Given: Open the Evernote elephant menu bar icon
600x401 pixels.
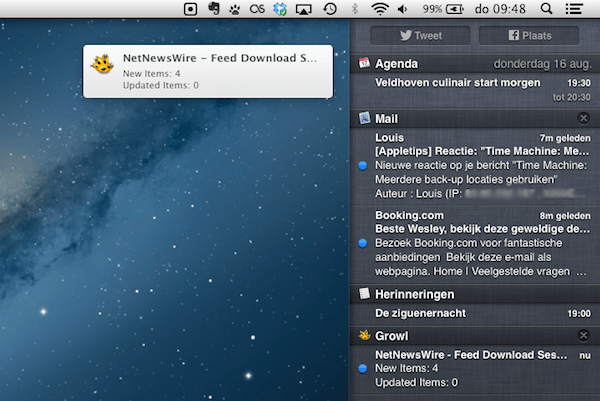Looking at the screenshot, I should tap(214, 8).
